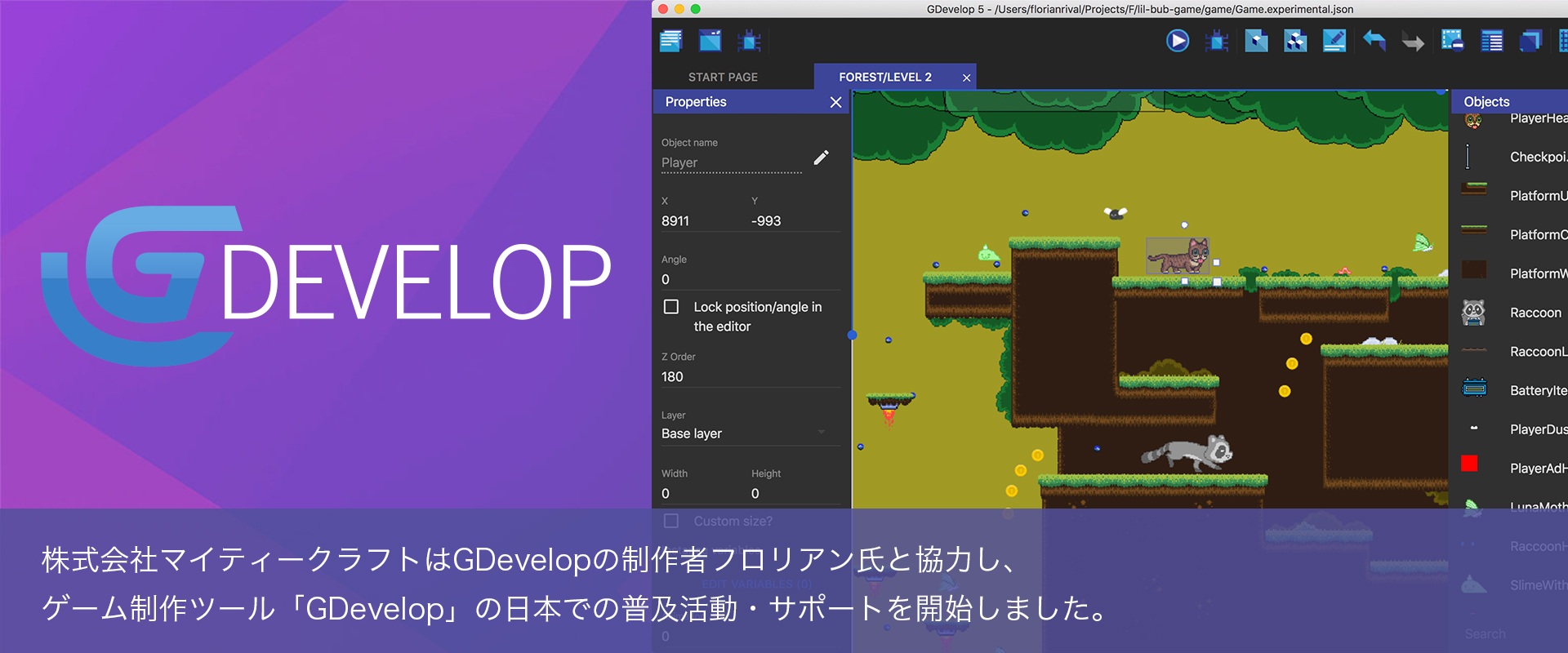Select the Checkpoi object in Objects list
This screenshot has width=1568, height=653.
[x=1510, y=157]
